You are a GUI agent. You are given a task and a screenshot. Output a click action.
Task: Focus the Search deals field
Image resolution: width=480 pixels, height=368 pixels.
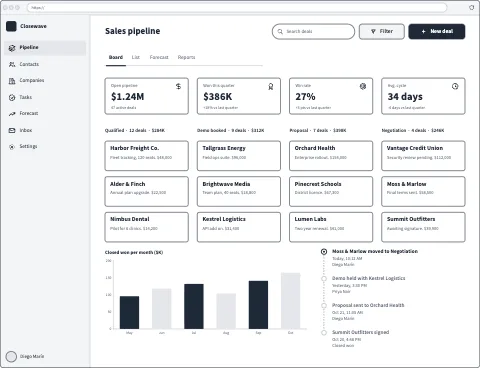pyautogui.click(x=313, y=31)
